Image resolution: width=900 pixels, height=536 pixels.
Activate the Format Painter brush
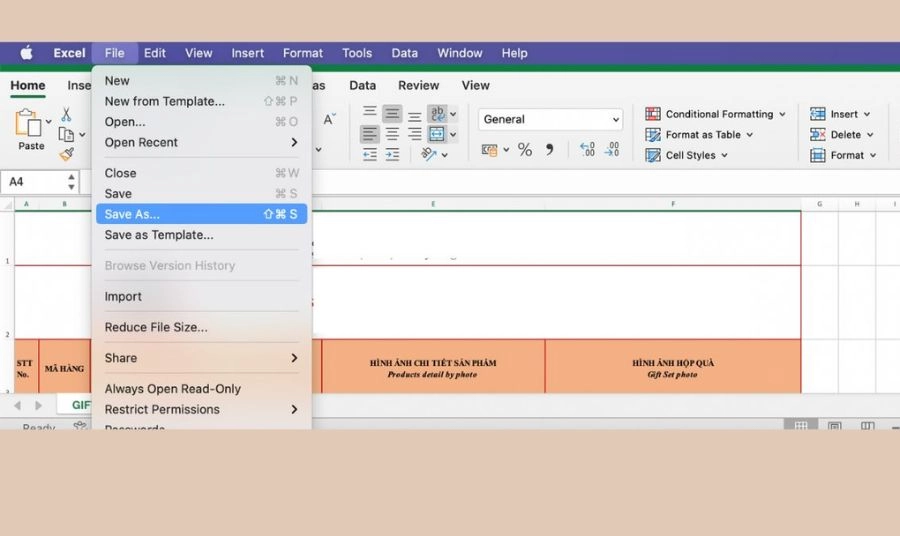pyautogui.click(x=66, y=154)
